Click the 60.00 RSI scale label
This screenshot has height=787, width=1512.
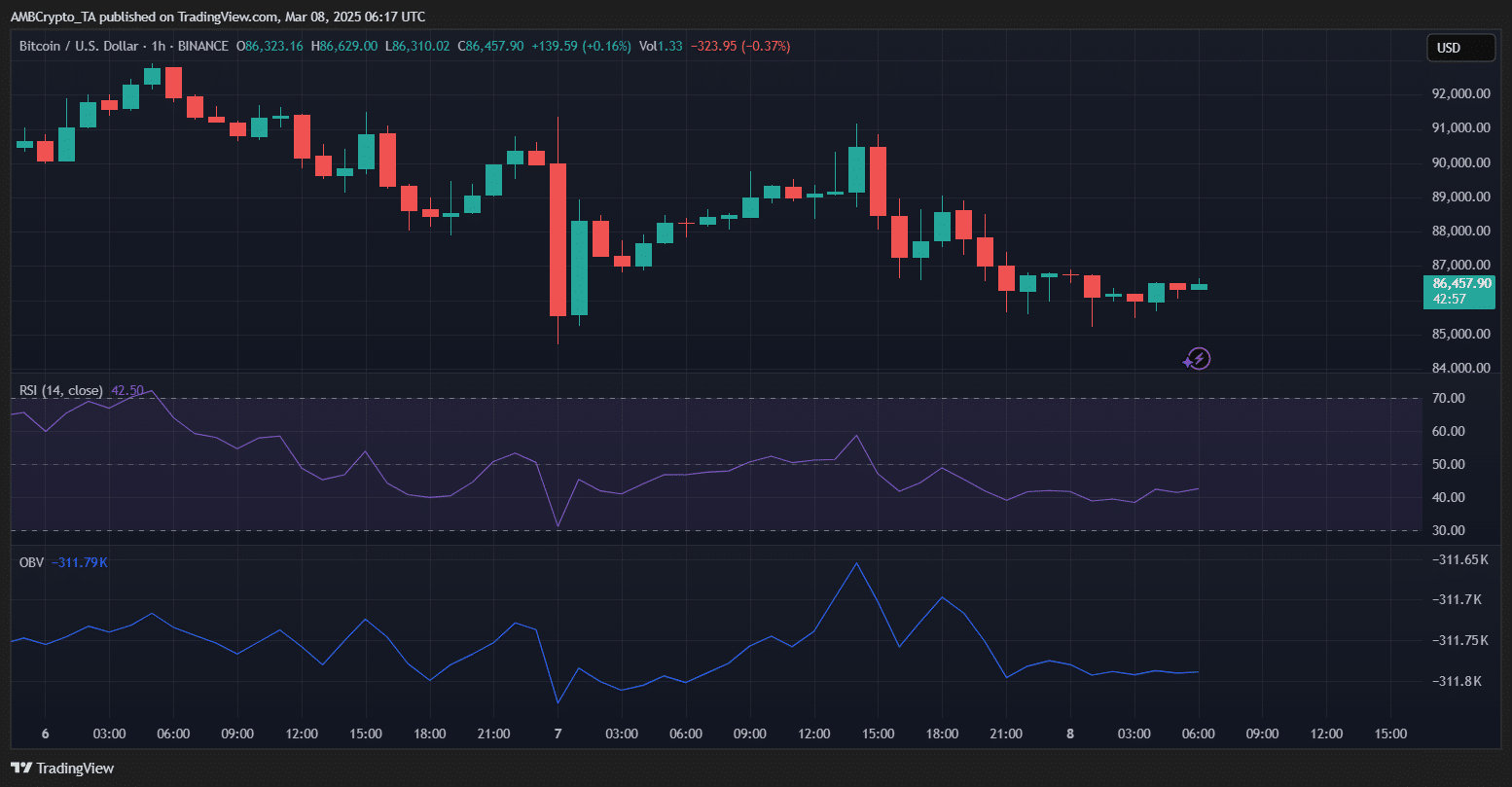1449,432
